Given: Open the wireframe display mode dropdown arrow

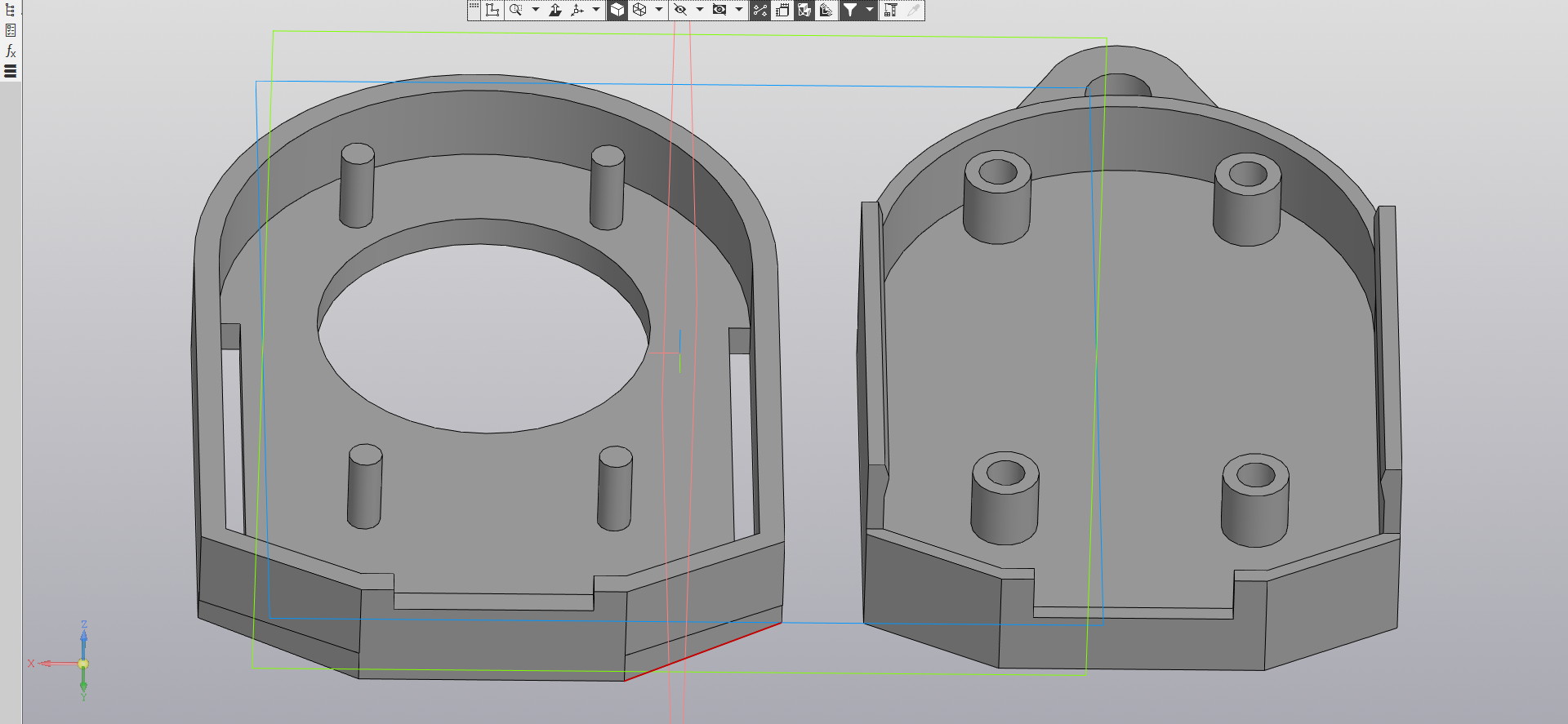Looking at the screenshot, I should [659, 10].
